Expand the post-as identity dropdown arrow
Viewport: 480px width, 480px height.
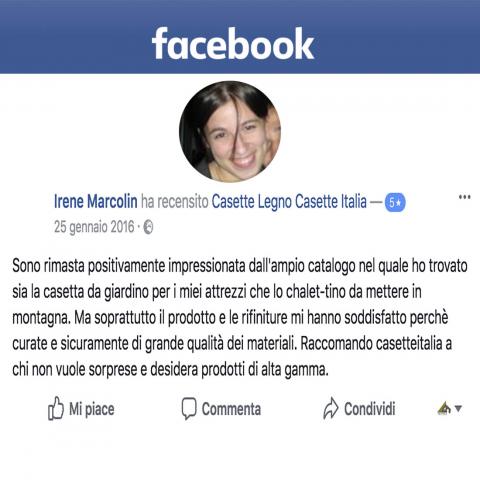[x=458, y=409]
